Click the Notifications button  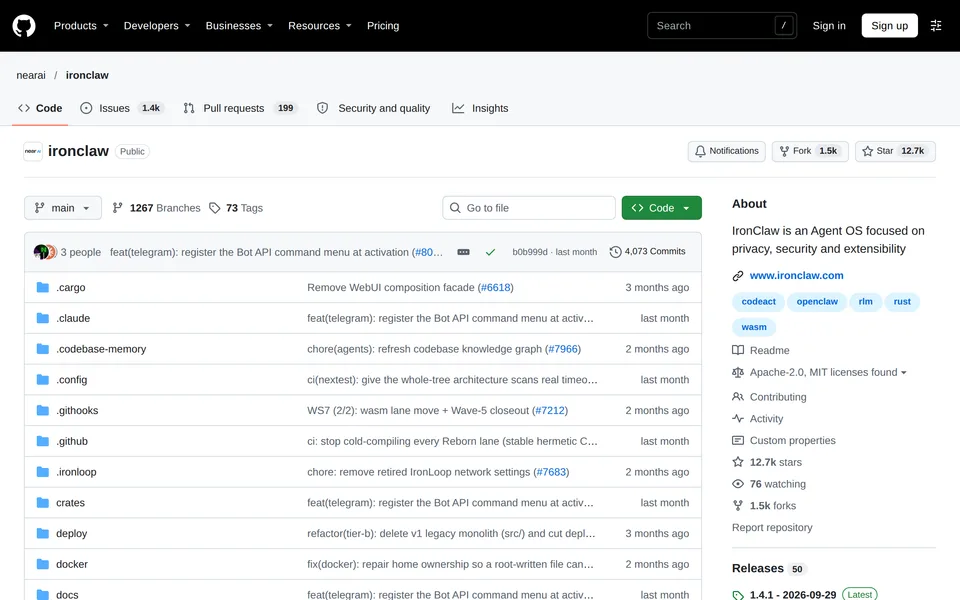click(x=726, y=151)
